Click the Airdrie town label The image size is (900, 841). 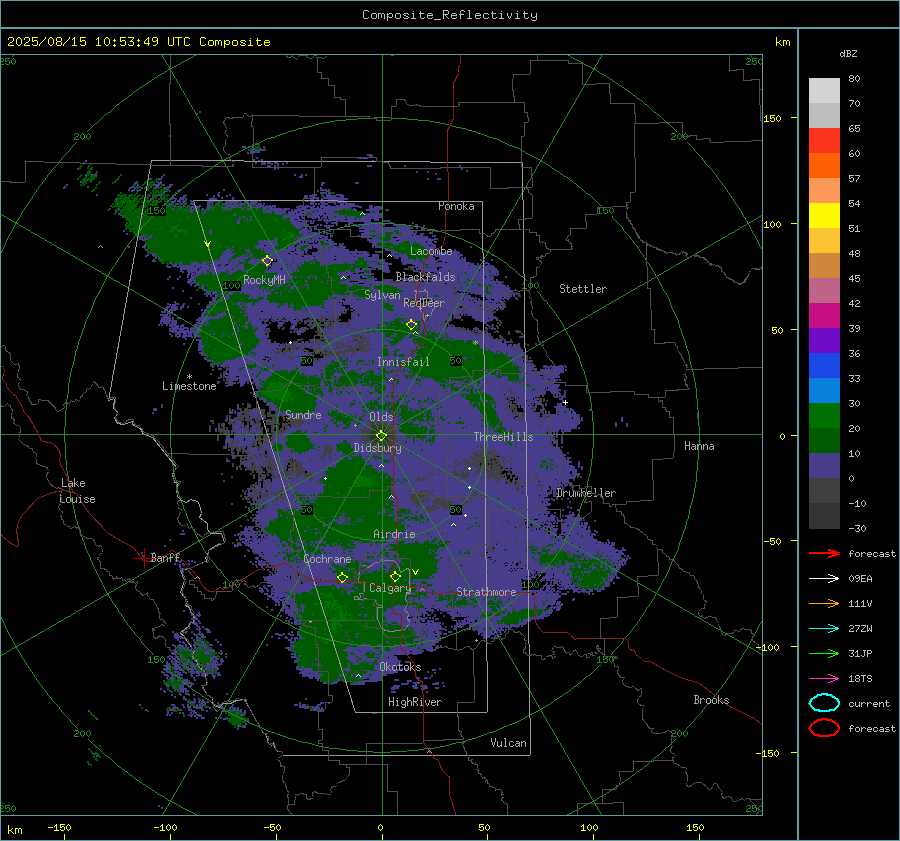(394, 534)
